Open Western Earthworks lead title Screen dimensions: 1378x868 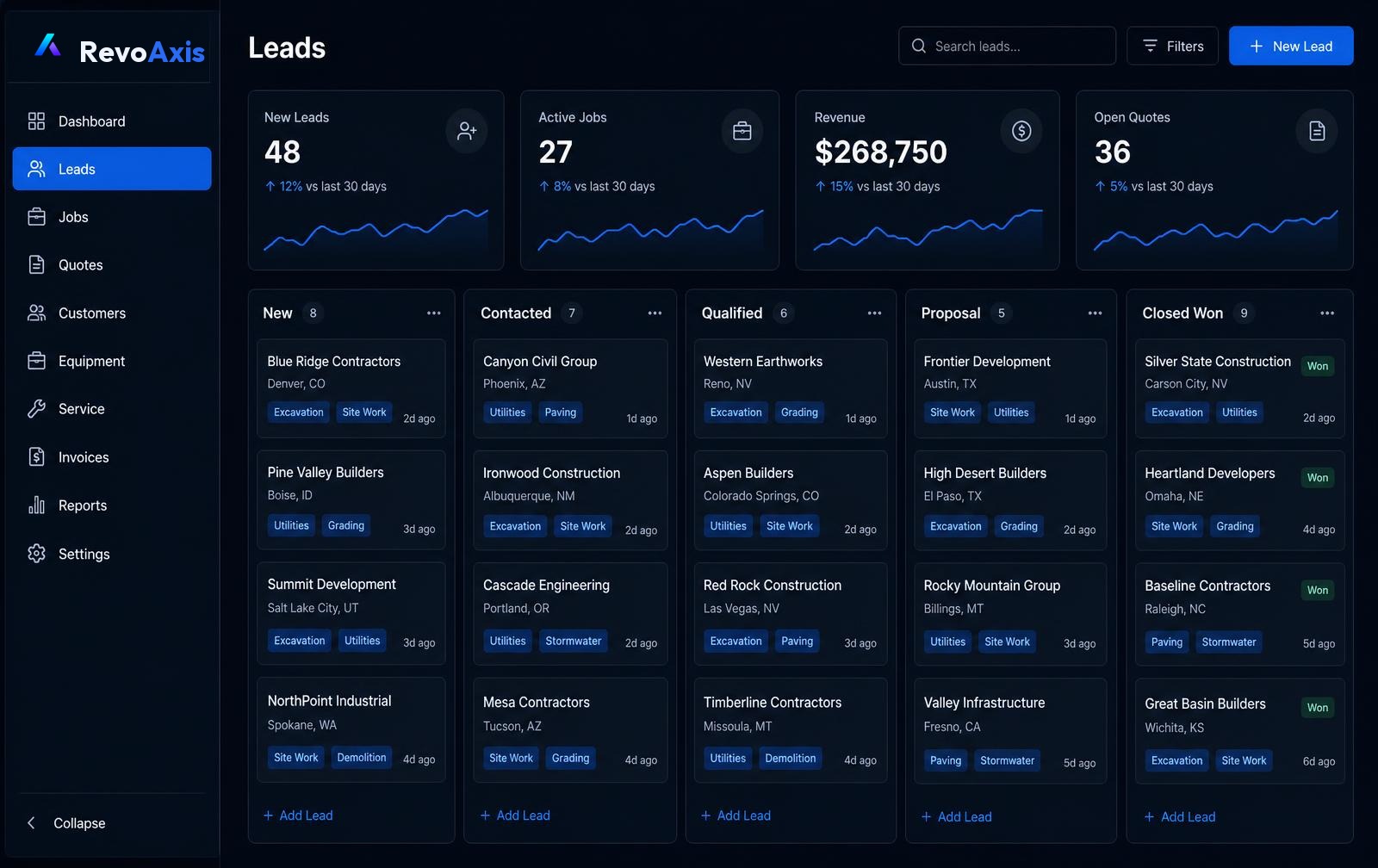click(x=763, y=362)
